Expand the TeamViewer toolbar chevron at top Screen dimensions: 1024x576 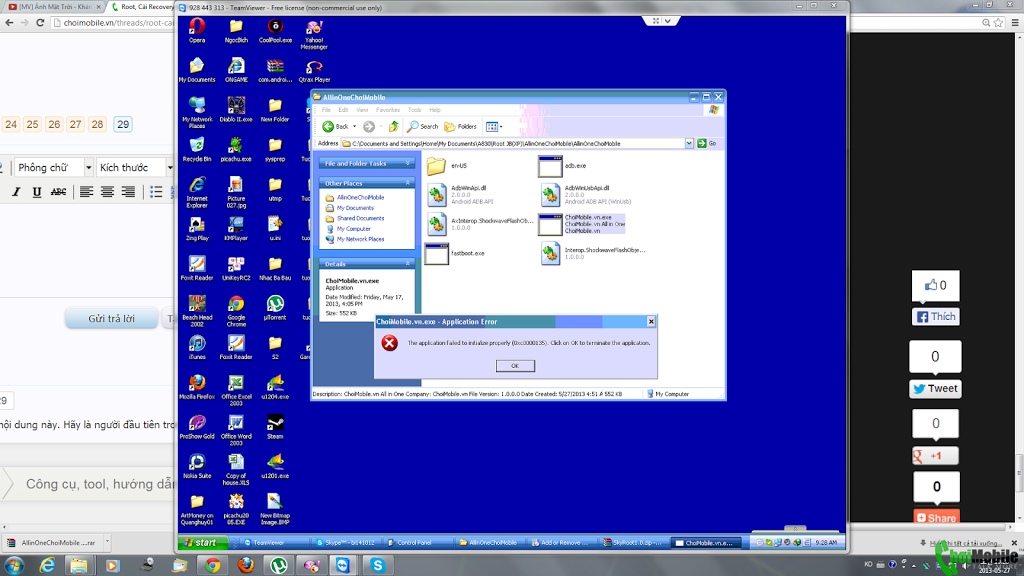tap(667, 21)
